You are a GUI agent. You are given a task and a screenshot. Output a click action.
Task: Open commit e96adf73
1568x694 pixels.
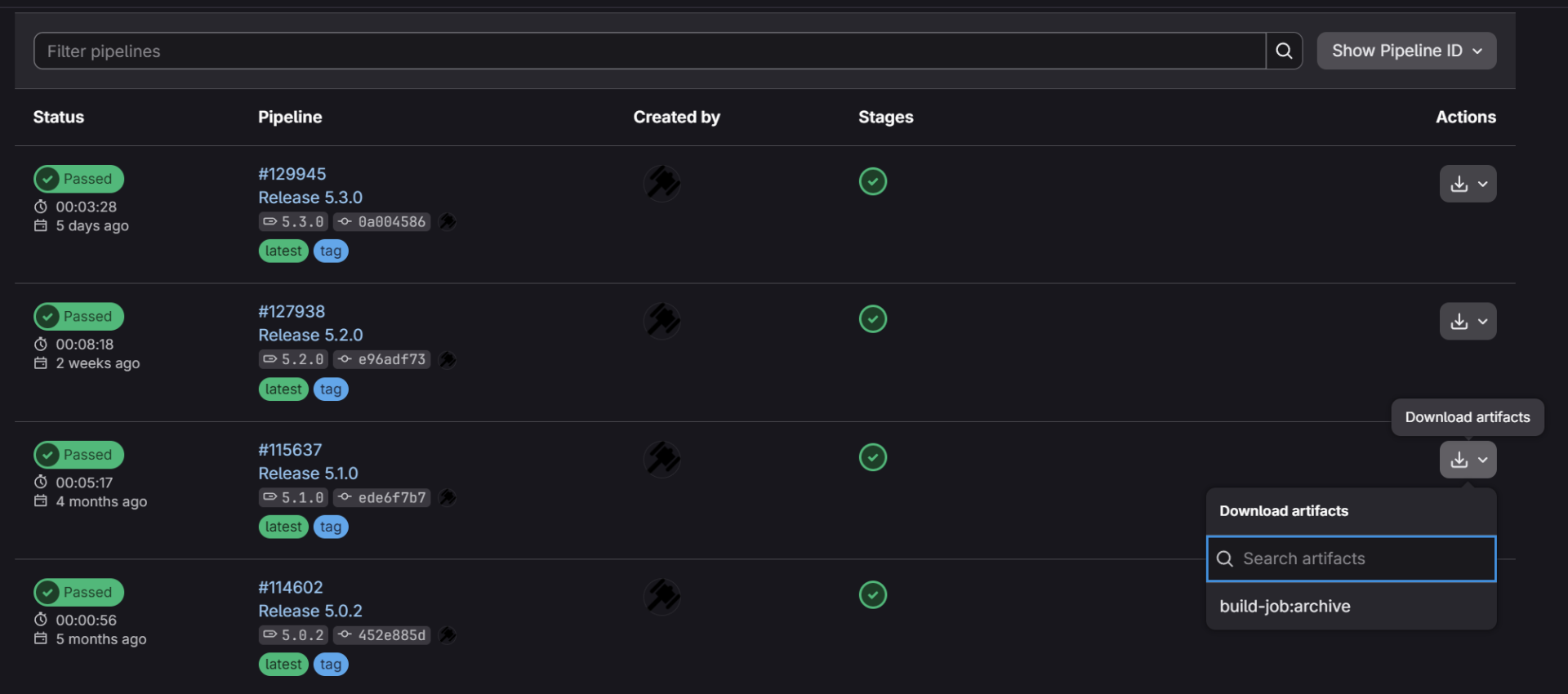click(x=382, y=359)
